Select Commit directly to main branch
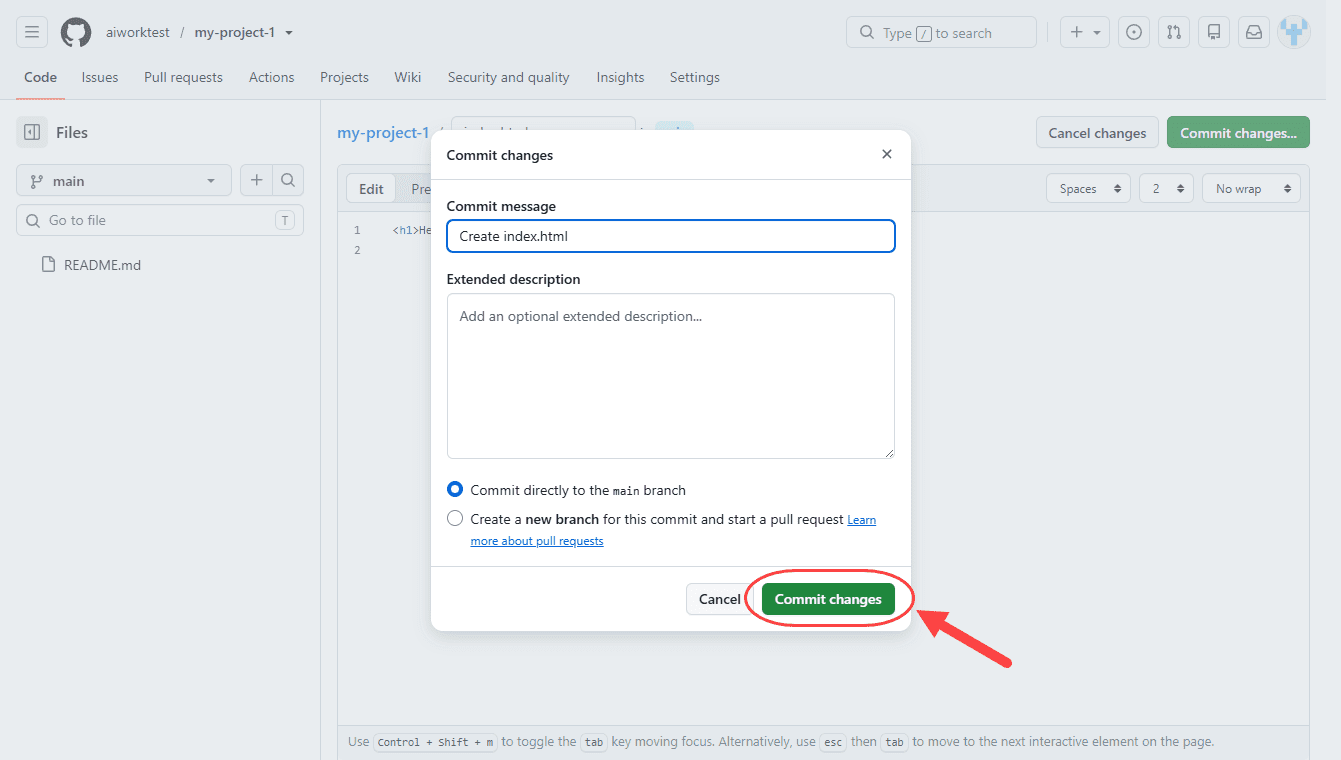 tap(455, 490)
